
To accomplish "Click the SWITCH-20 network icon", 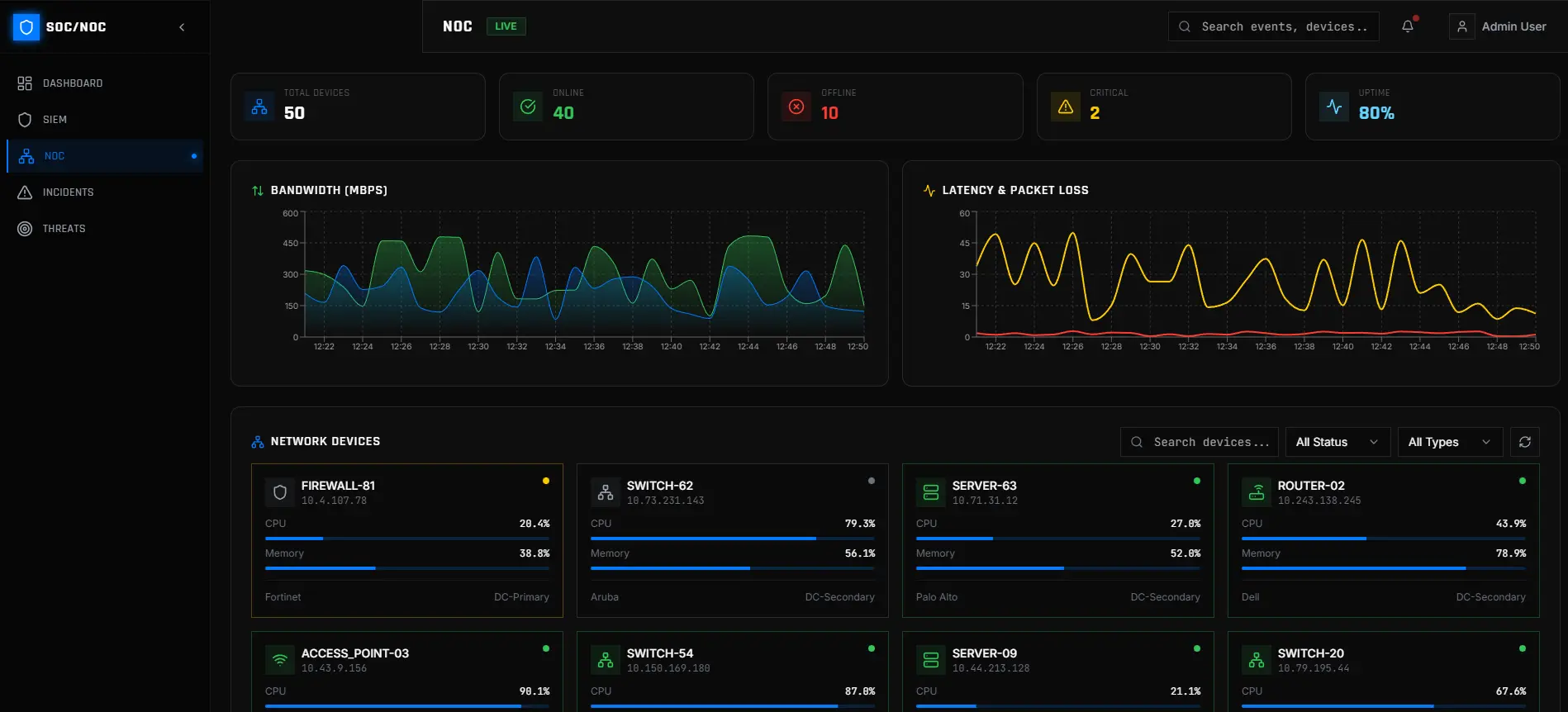I will click(x=1257, y=660).
